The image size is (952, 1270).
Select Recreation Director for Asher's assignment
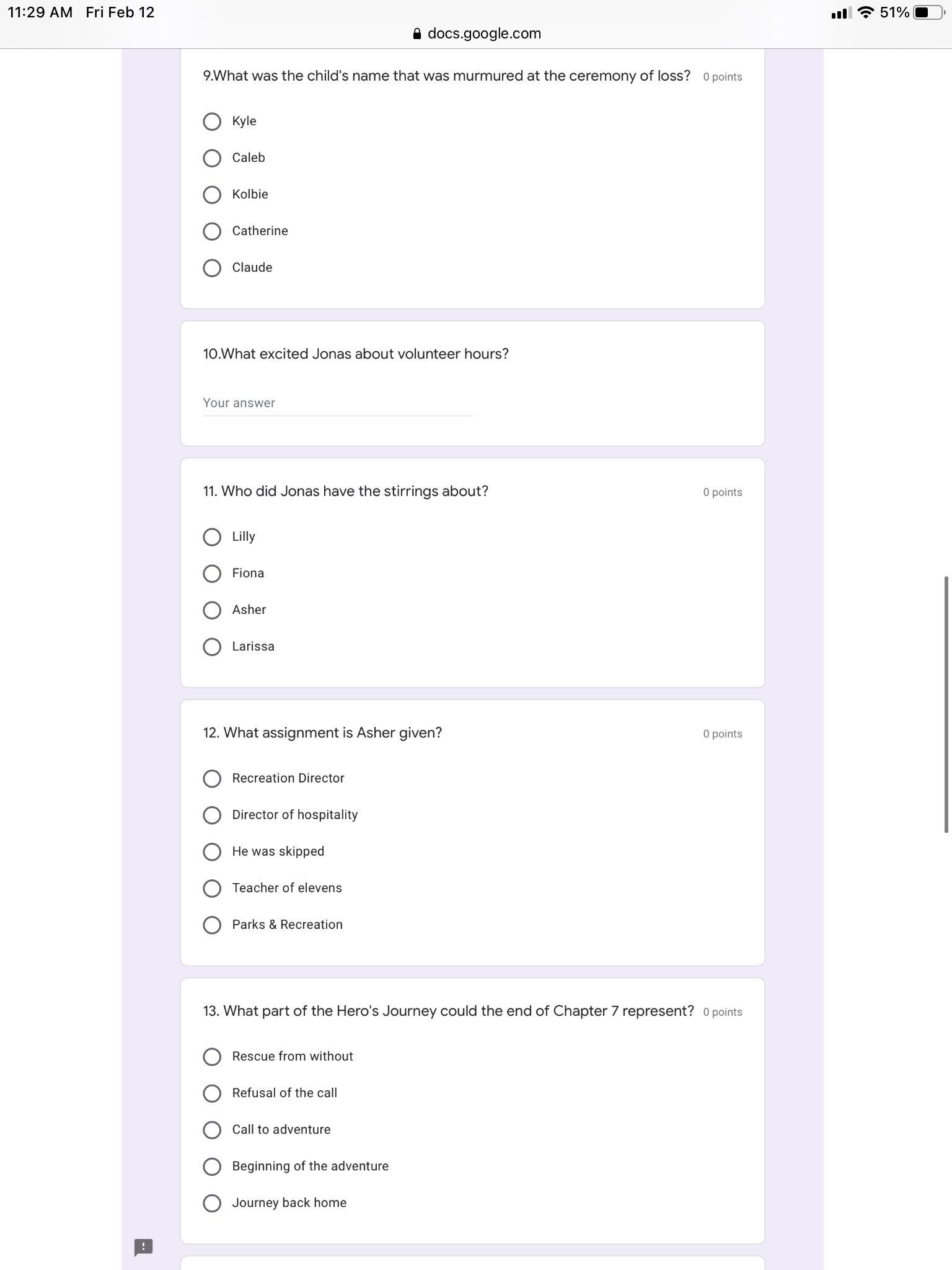point(212,778)
